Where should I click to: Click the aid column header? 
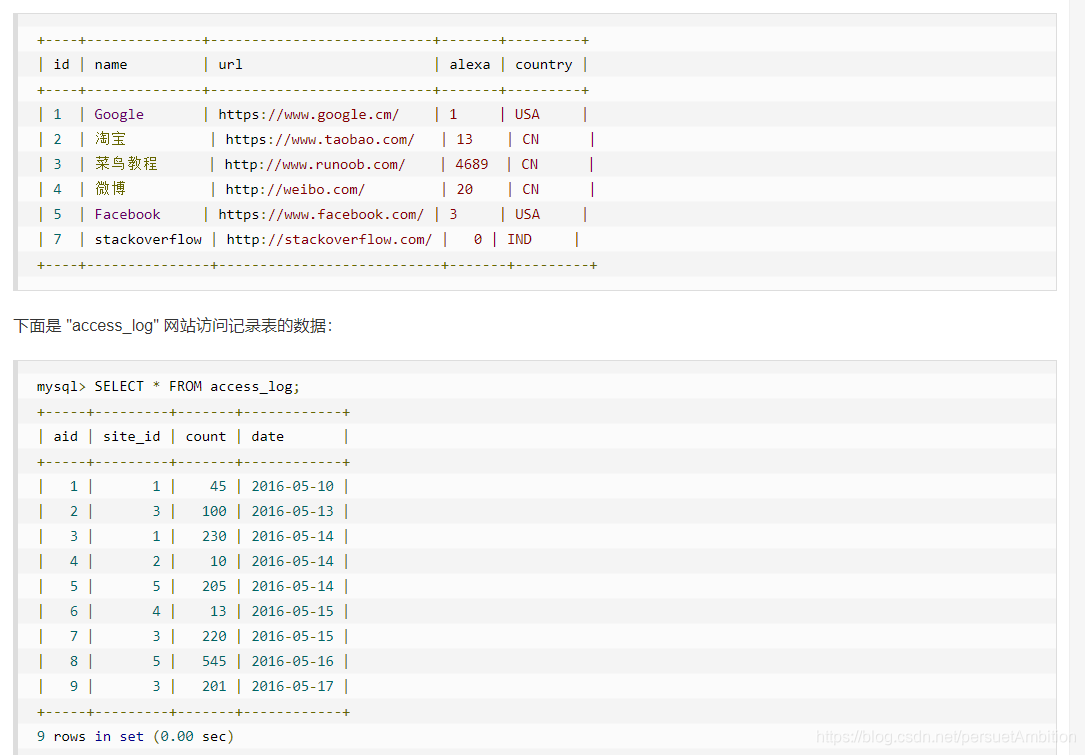coord(66,436)
